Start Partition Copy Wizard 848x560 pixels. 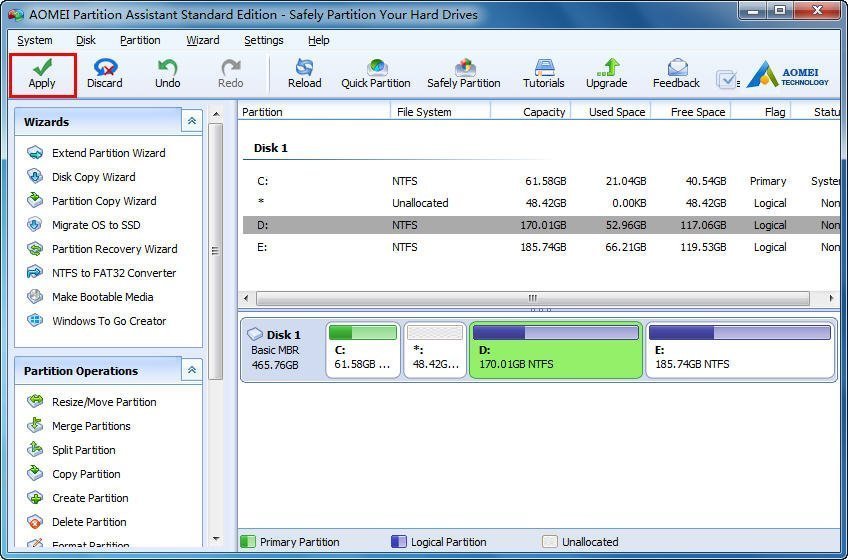pyautogui.click(x=91, y=201)
